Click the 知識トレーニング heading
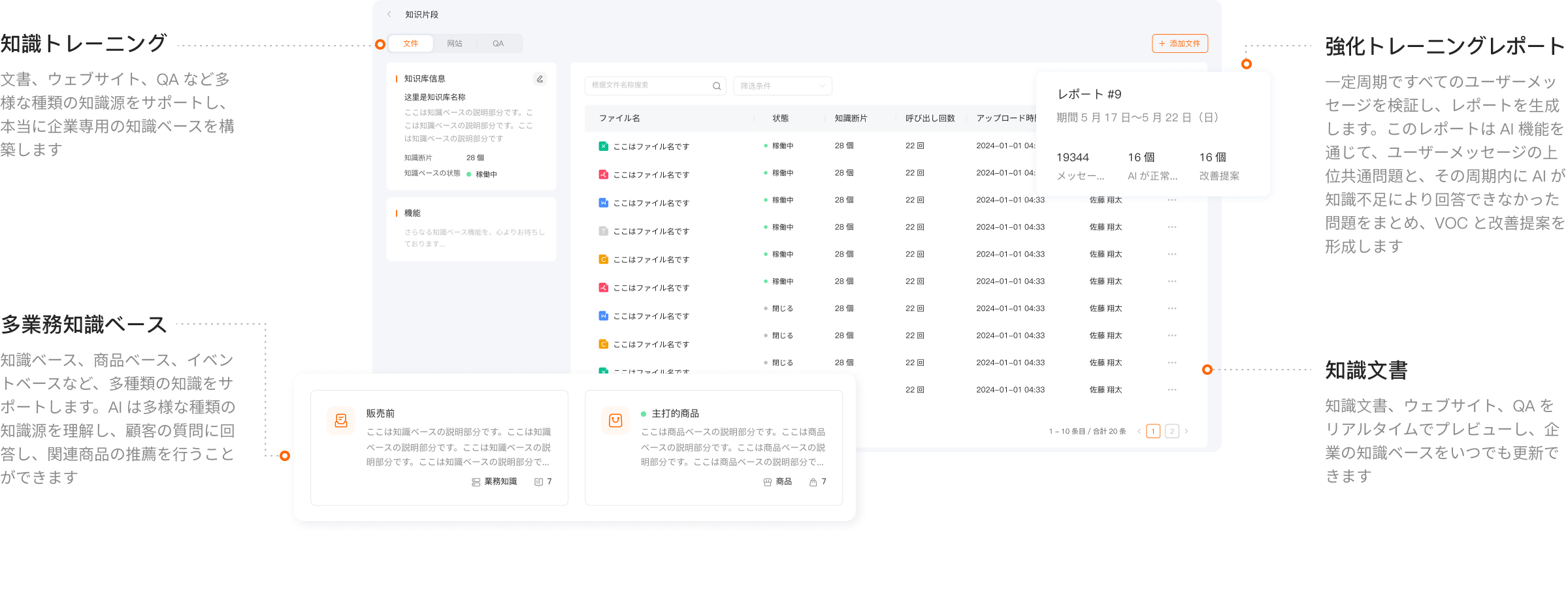 coord(84,44)
